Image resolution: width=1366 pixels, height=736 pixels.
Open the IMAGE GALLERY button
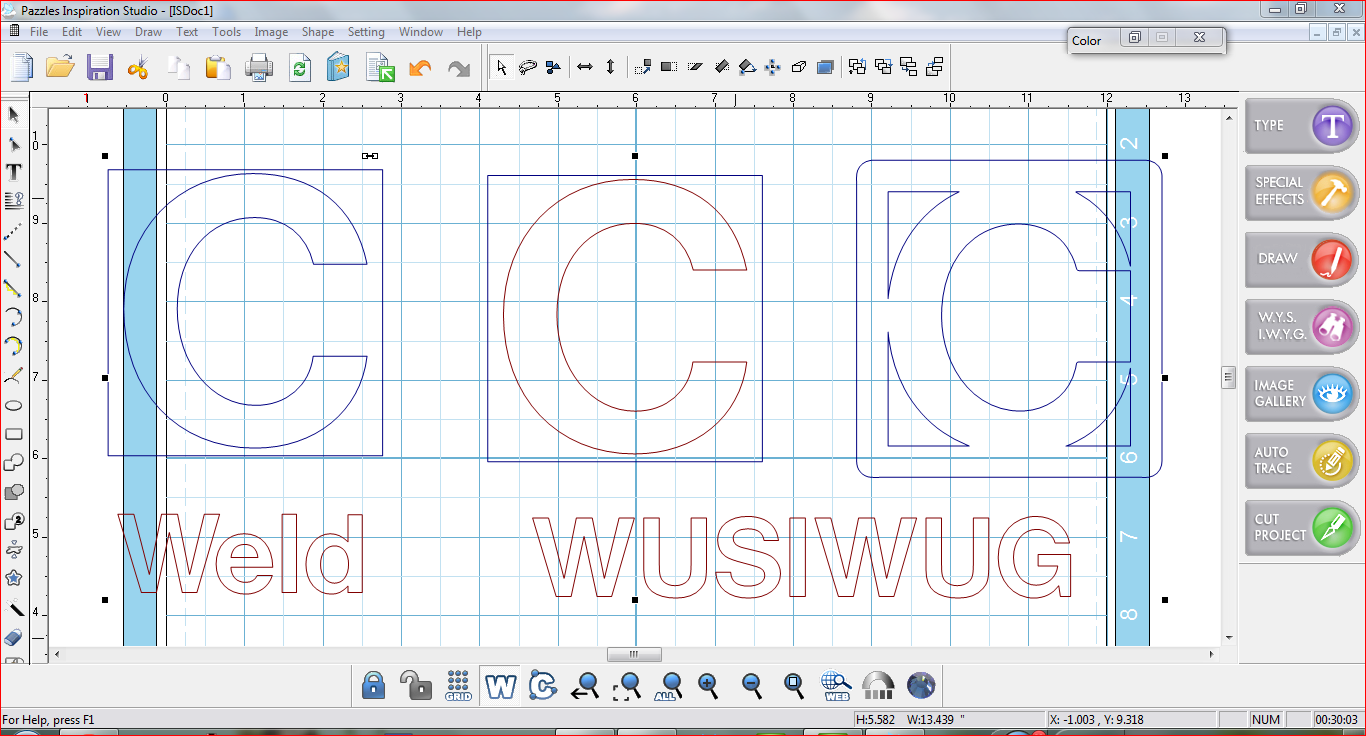coord(1302,393)
